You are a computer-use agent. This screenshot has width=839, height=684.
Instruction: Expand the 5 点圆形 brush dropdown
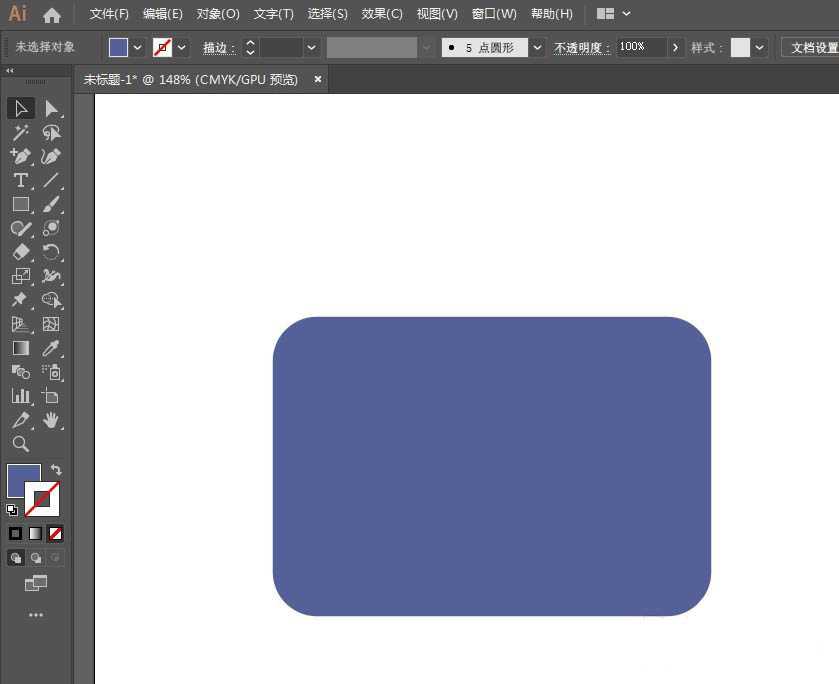[538, 47]
